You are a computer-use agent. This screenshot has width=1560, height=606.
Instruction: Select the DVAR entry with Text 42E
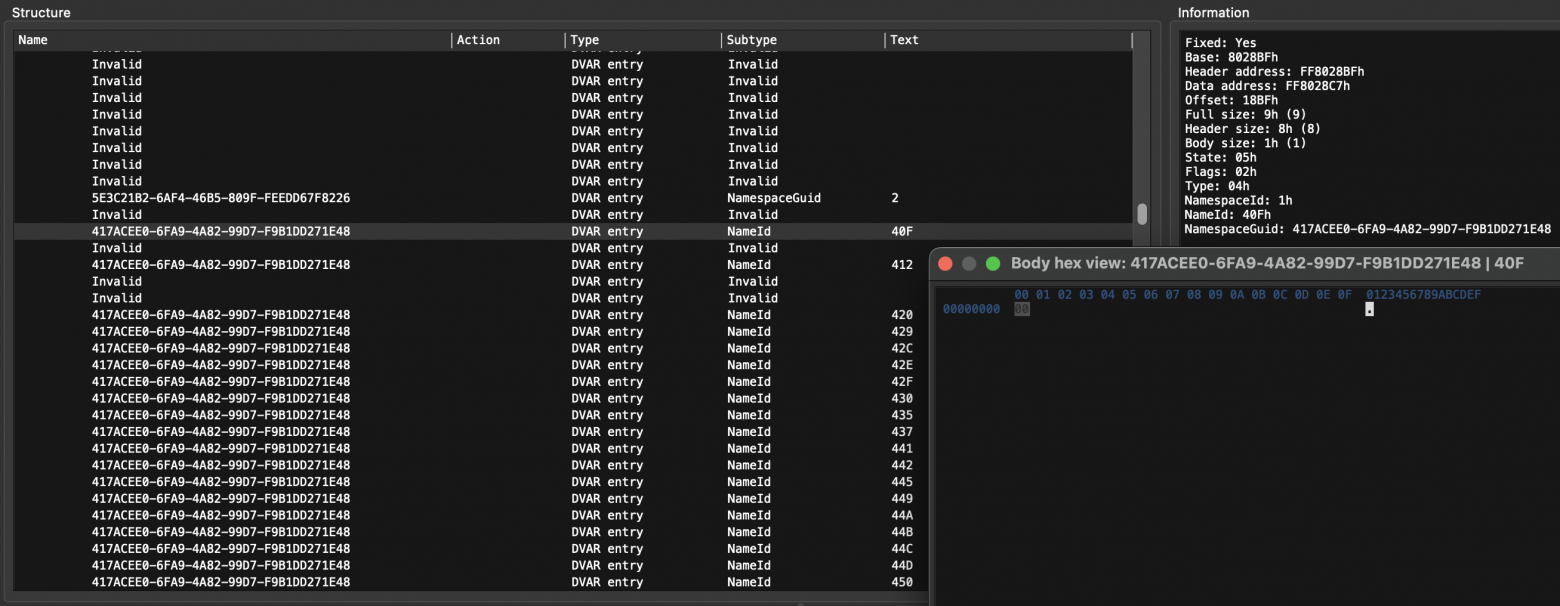point(472,365)
